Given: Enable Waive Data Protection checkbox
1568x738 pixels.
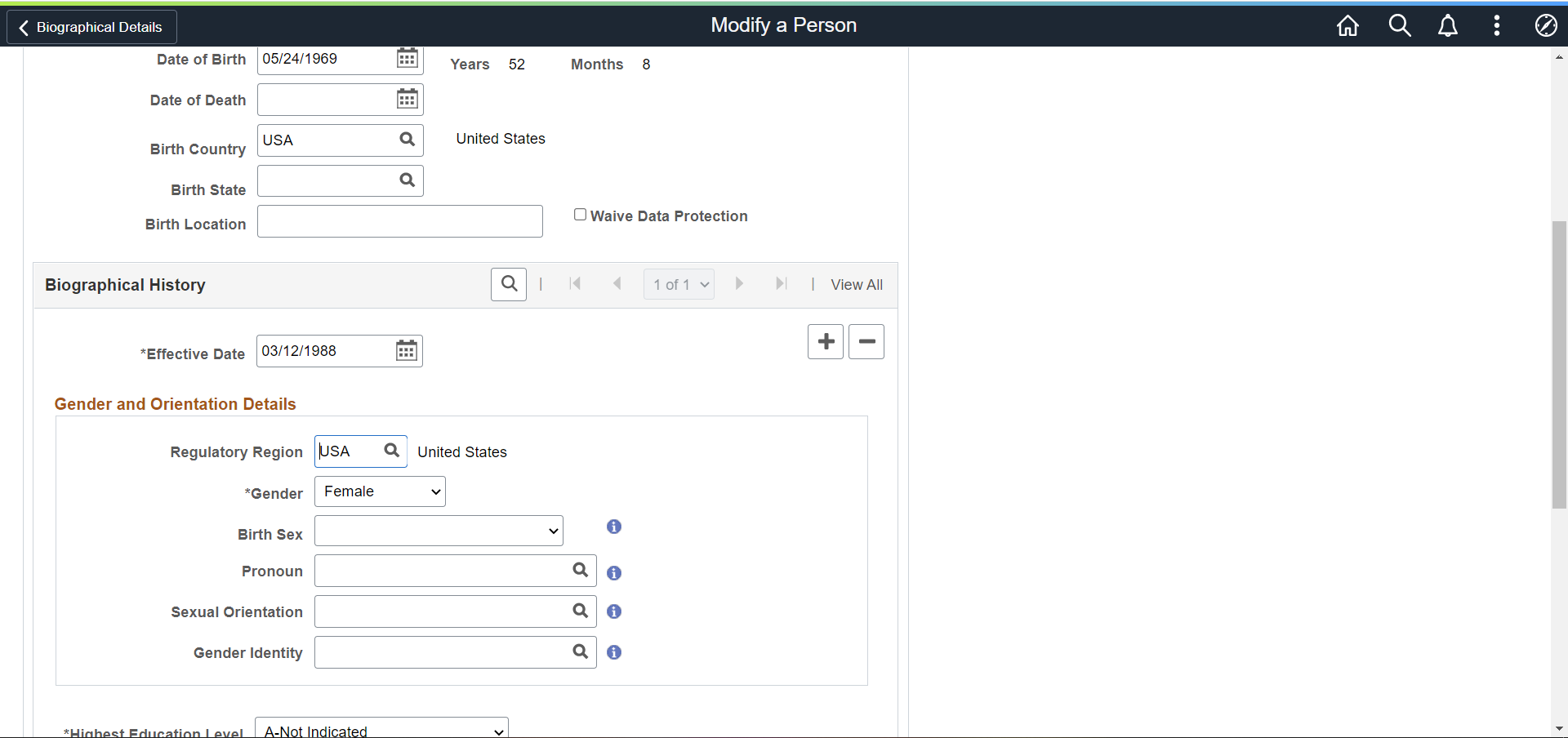Looking at the screenshot, I should coord(580,215).
